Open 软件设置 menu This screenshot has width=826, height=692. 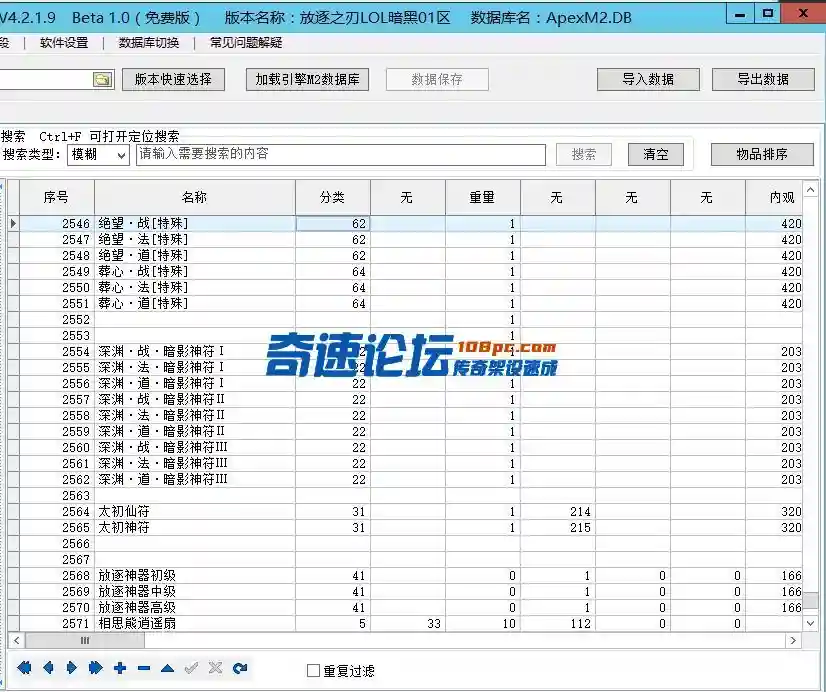64,43
